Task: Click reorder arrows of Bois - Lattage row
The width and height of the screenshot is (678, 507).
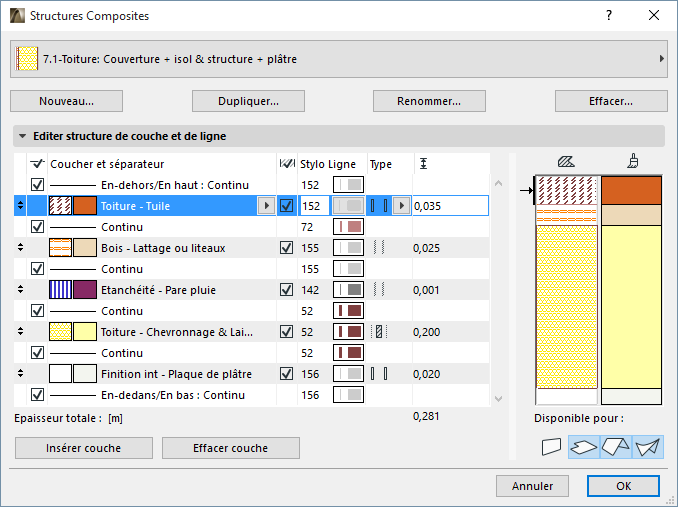Action: (20, 248)
